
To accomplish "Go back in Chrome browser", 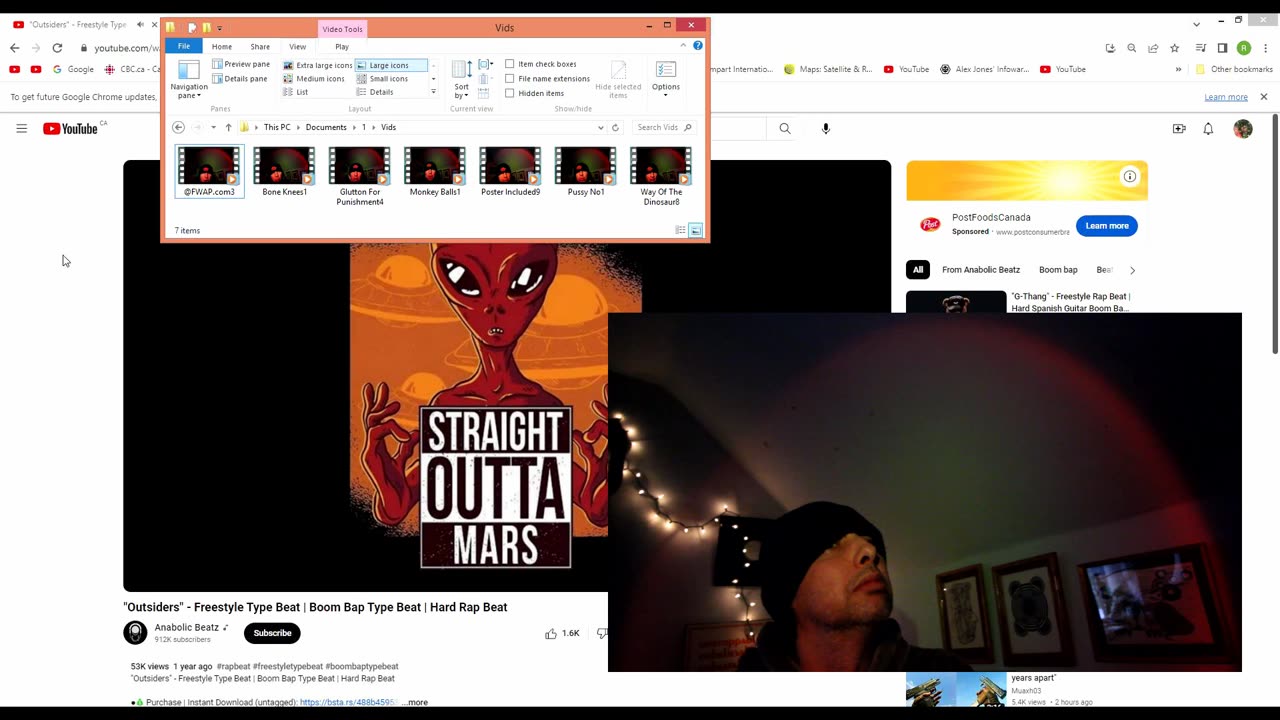I will point(14,48).
